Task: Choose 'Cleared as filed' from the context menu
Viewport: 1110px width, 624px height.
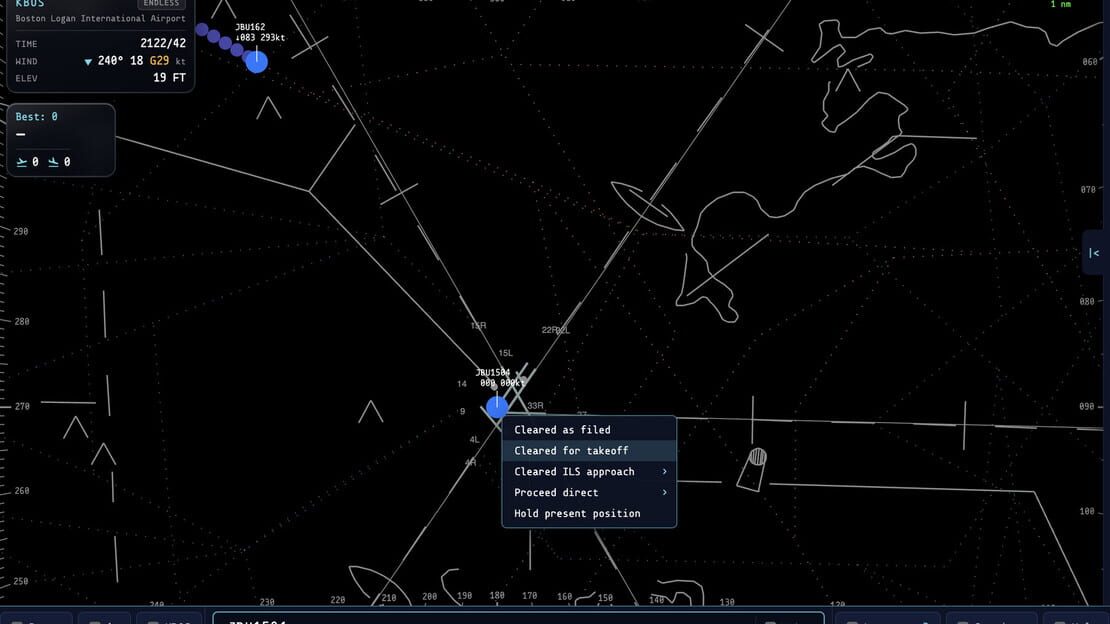Action: [589, 430]
